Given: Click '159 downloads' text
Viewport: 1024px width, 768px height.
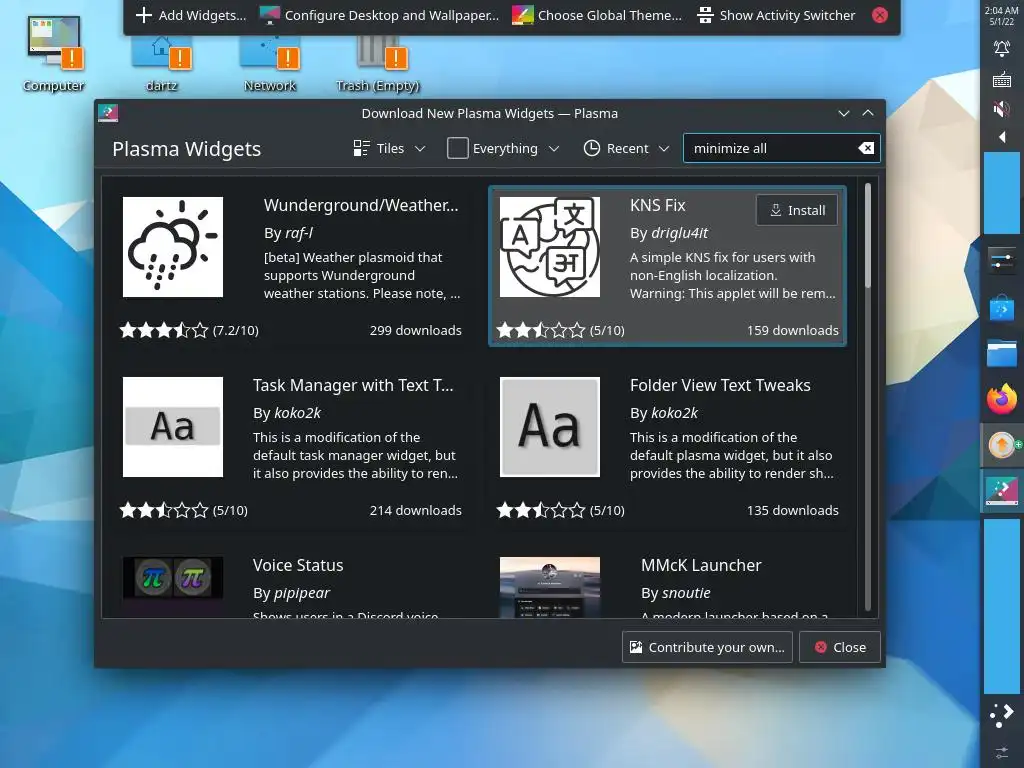Looking at the screenshot, I should (x=793, y=330).
